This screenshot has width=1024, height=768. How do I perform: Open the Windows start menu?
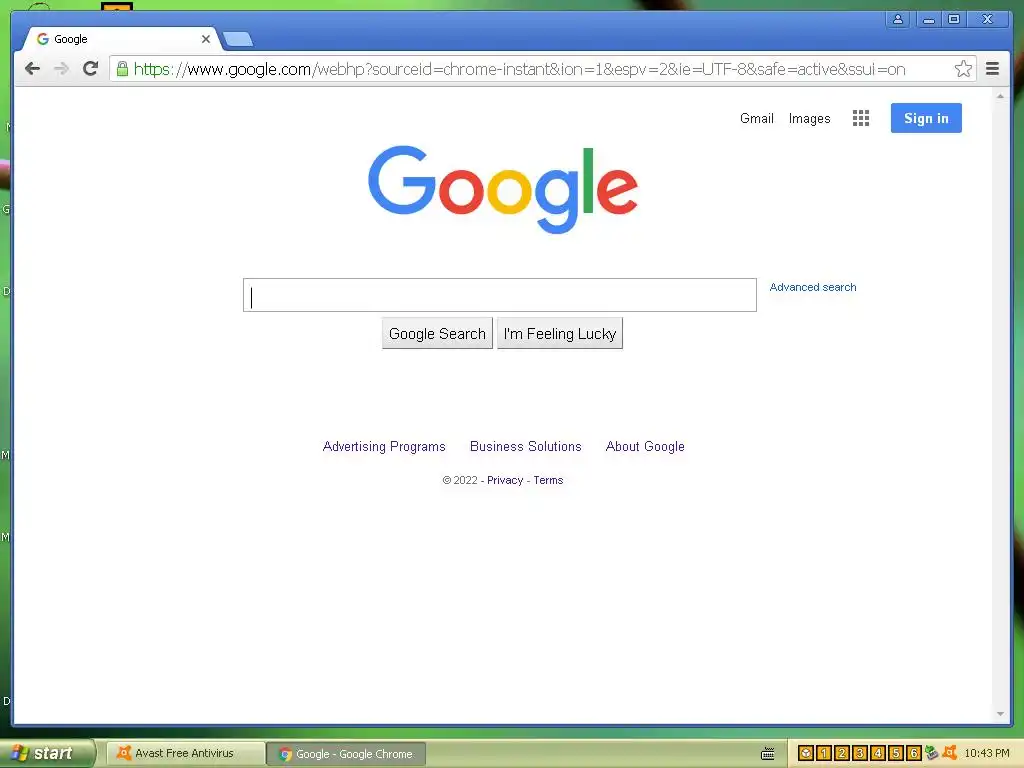pyautogui.click(x=46, y=754)
